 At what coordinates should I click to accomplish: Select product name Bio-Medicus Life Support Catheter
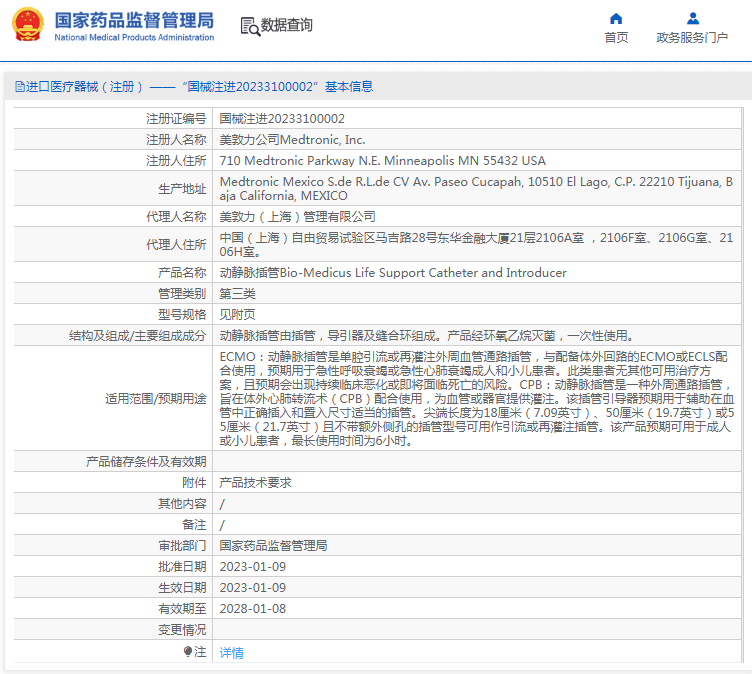coord(393,272)
